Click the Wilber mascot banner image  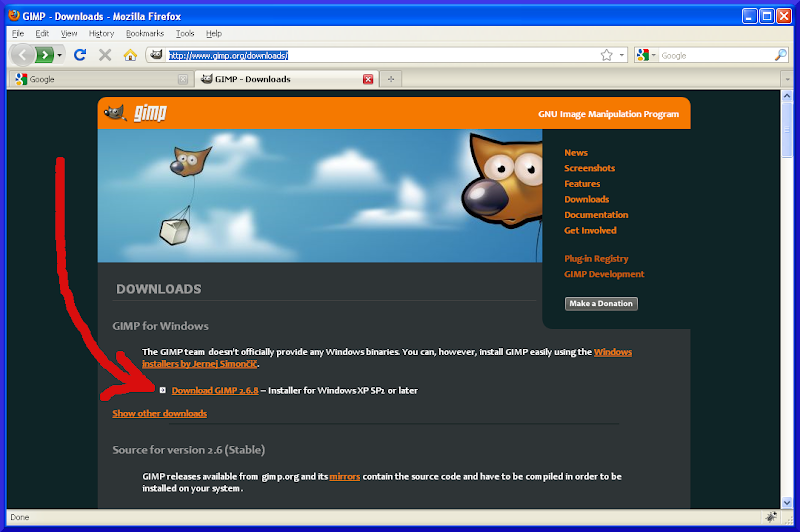[x=320, y=195]
